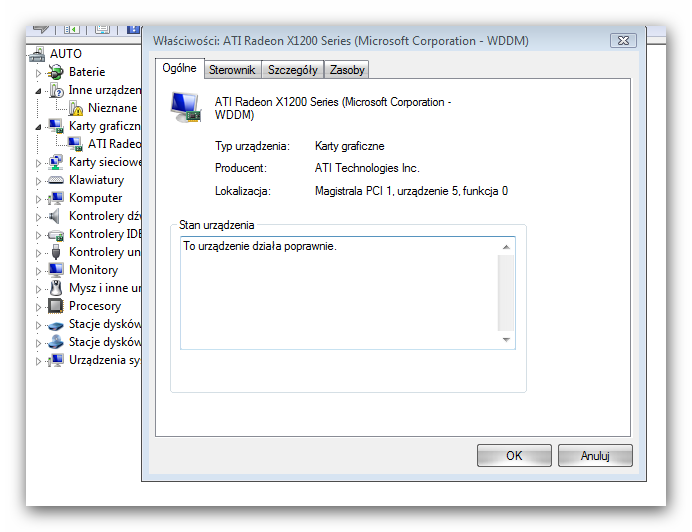This screenshot has width=692, height=532.
Task: Click the device status scrollbar track
Action: (x=506, y=293)
